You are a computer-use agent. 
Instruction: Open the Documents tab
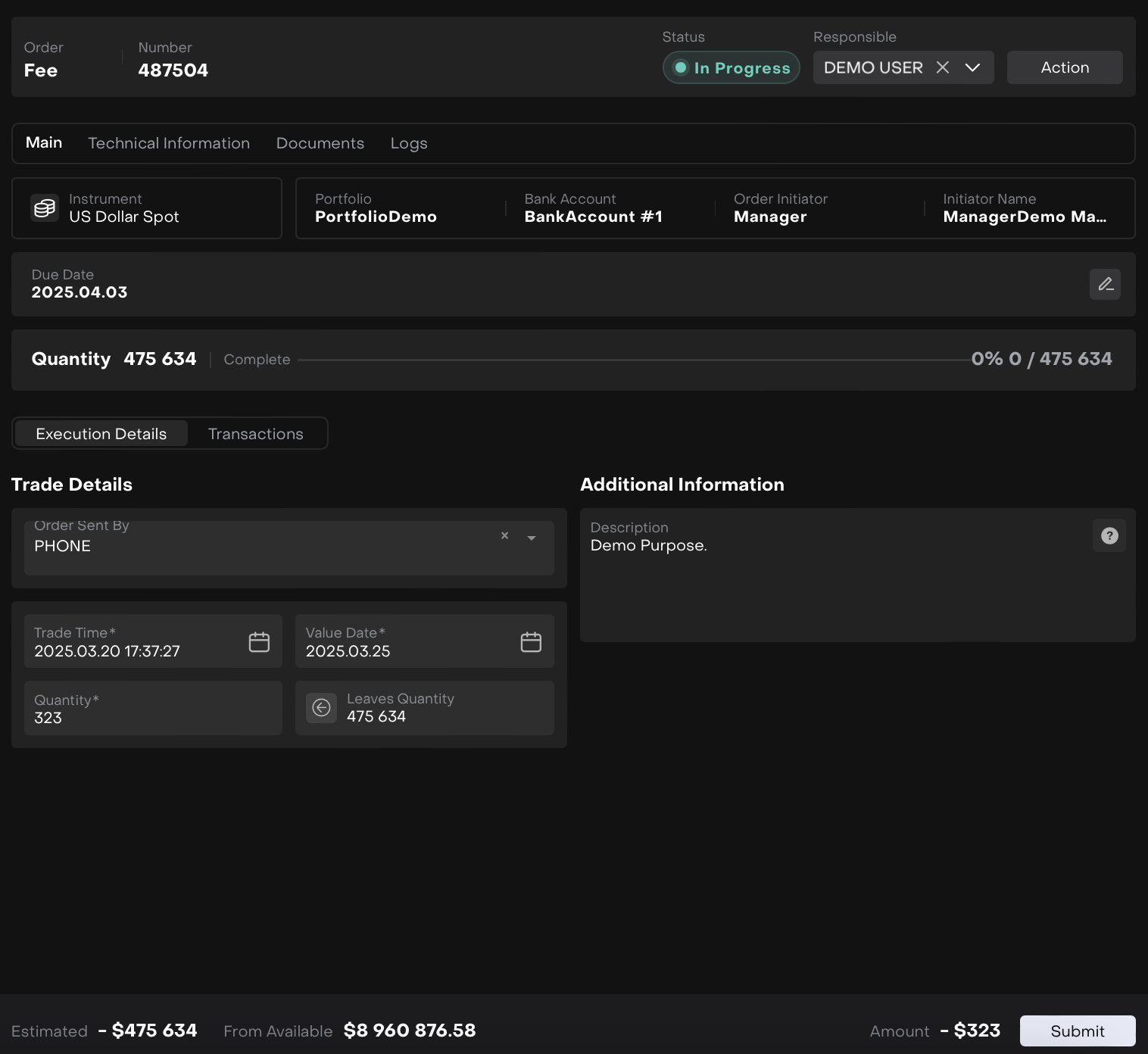[320, 143]
